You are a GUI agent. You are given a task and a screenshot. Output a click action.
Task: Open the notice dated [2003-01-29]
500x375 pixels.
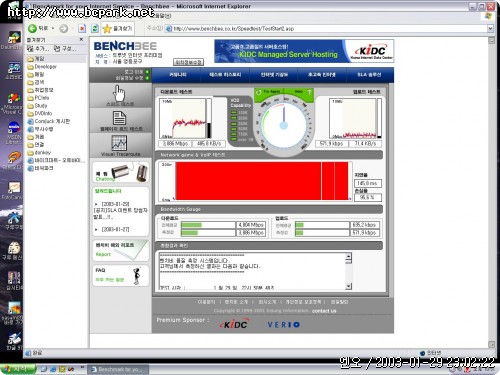[x=115, y=204]
